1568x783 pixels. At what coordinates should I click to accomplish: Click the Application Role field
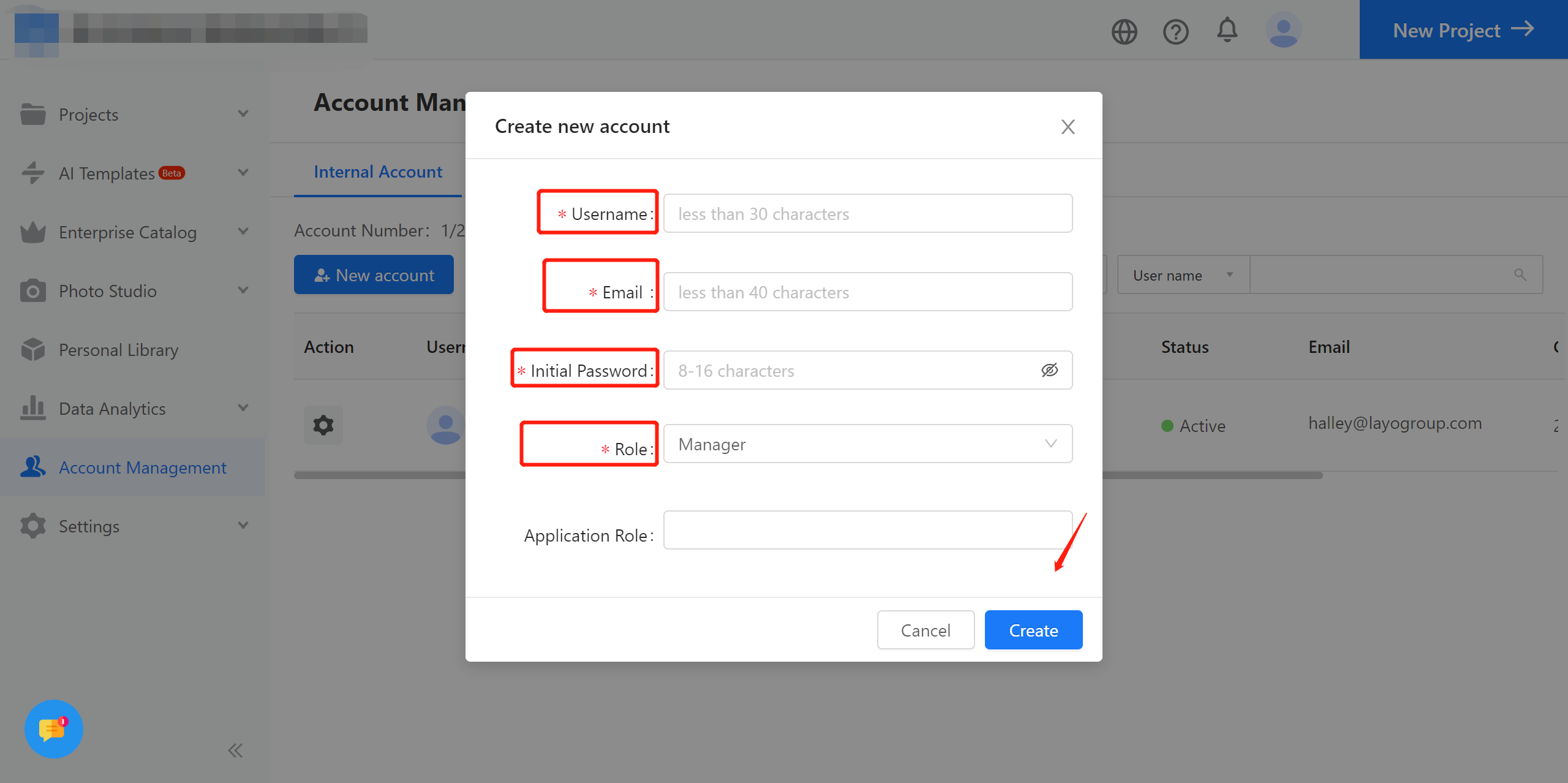click(x=867, y=530)
